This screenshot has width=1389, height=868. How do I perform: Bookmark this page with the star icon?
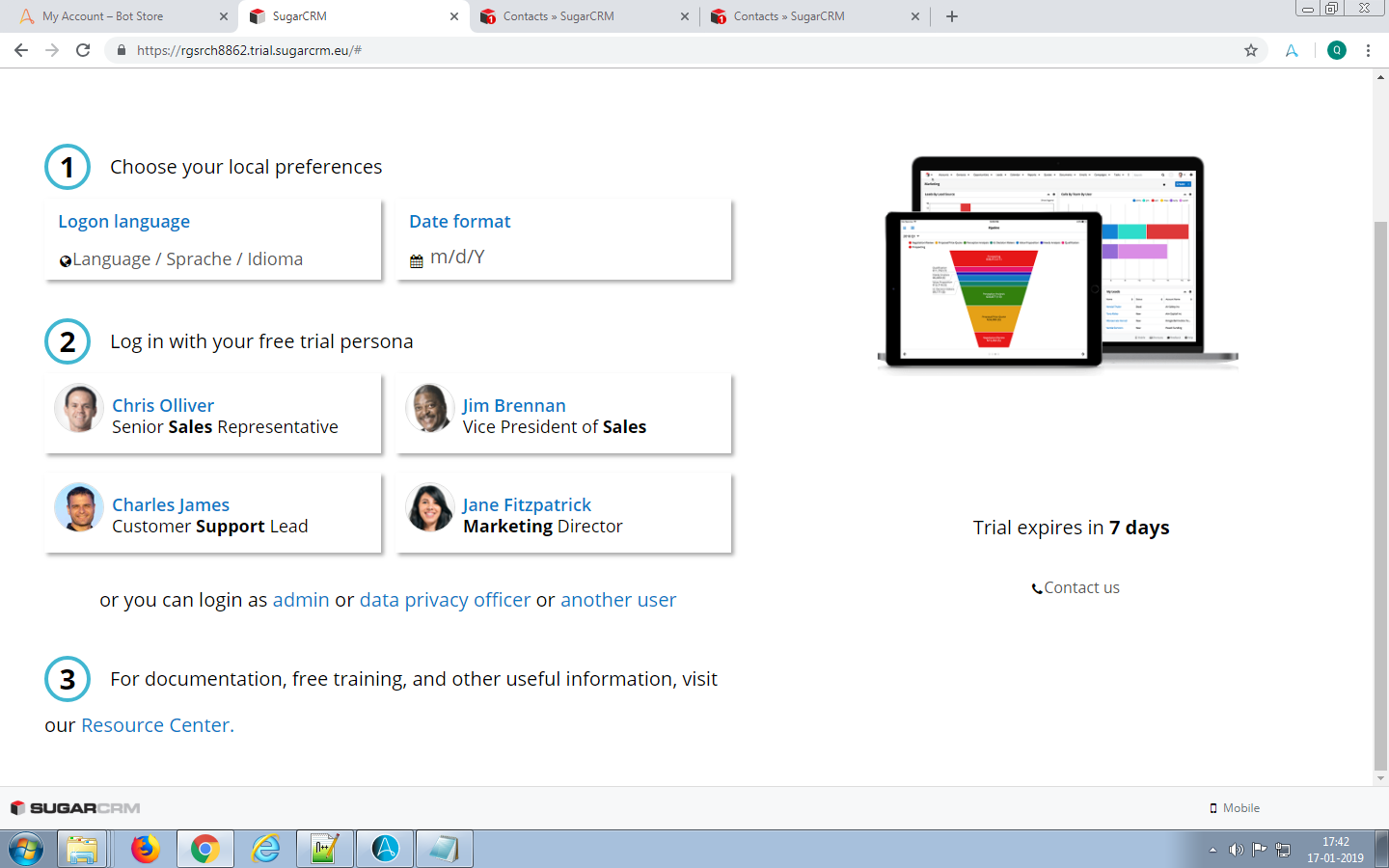coord(1251,50)
